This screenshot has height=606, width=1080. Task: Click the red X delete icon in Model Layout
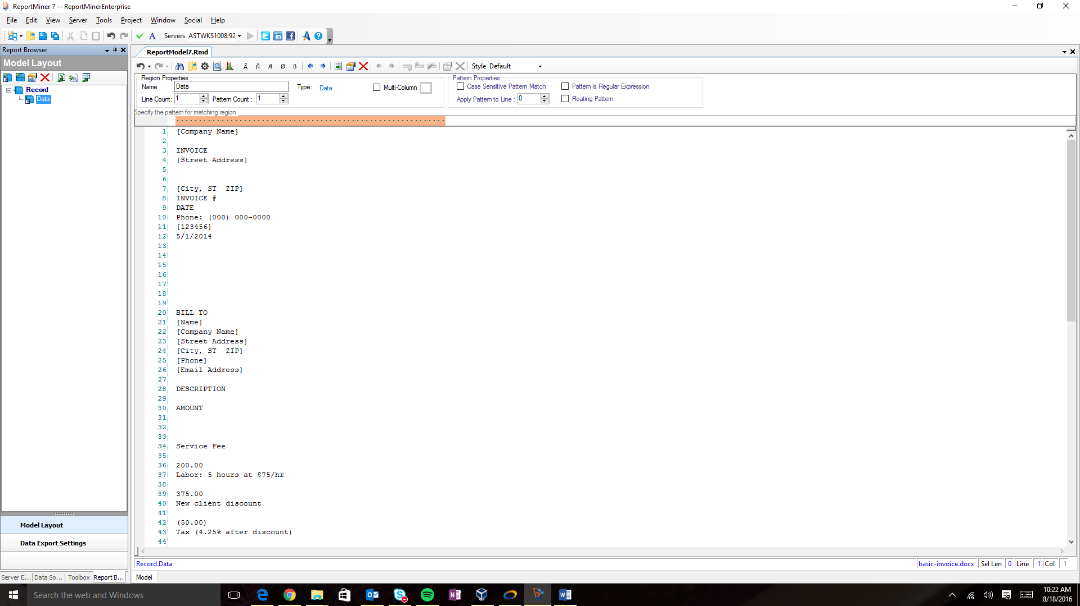point(45,77)
